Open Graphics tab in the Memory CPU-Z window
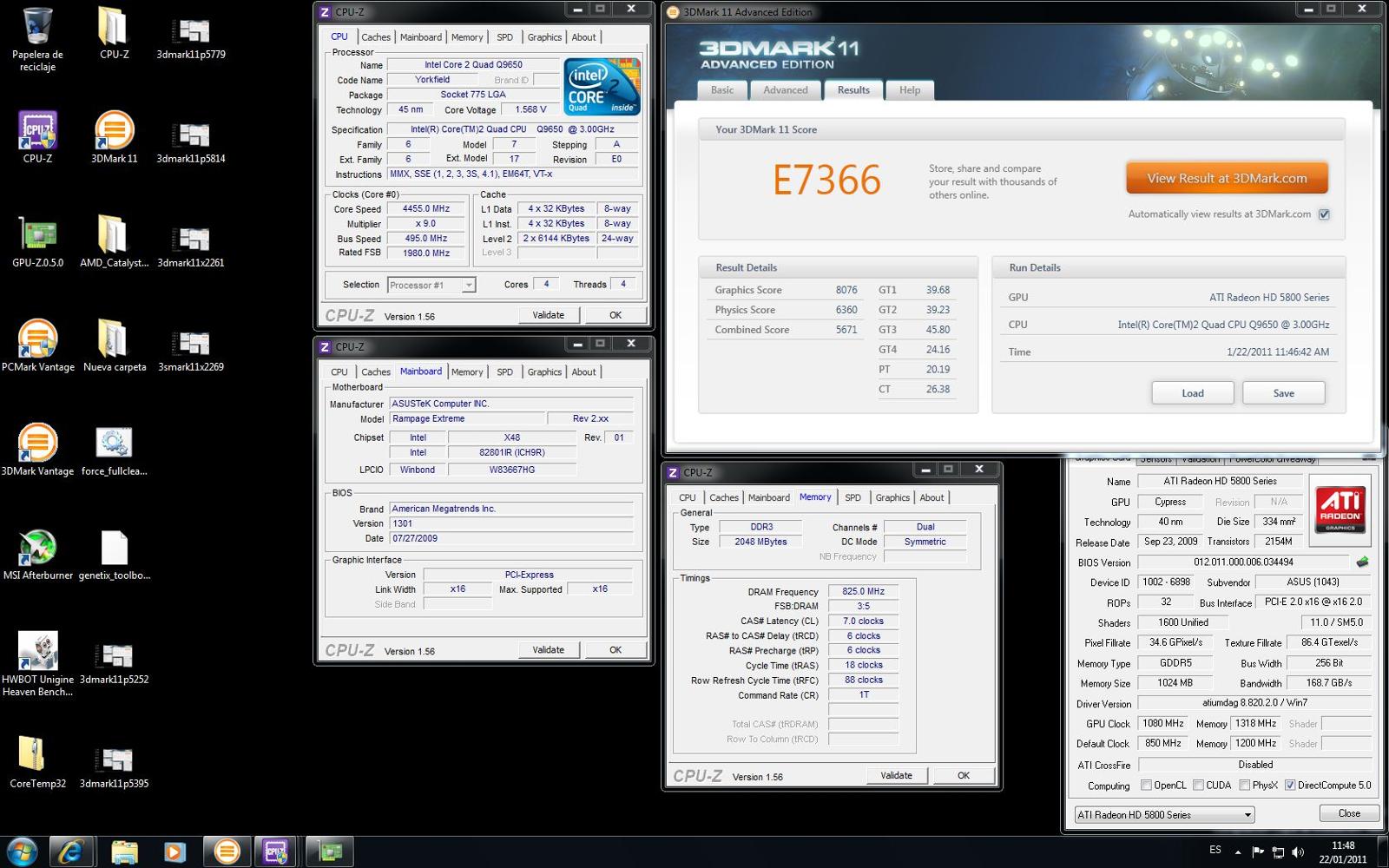Image resolution: width=1389 pixels, height=868 pixels. click(x=892, y=497)
